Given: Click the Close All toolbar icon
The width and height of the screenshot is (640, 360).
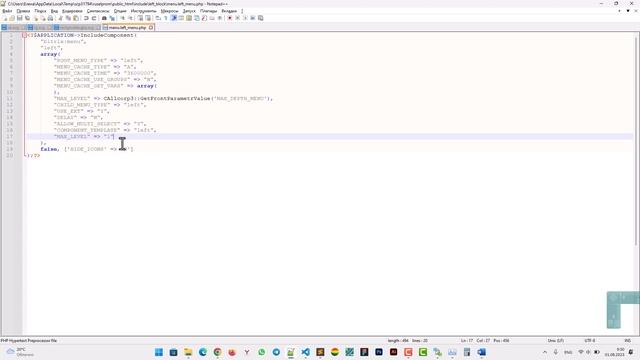Looking at the screenshot, I should click(43, 18).
